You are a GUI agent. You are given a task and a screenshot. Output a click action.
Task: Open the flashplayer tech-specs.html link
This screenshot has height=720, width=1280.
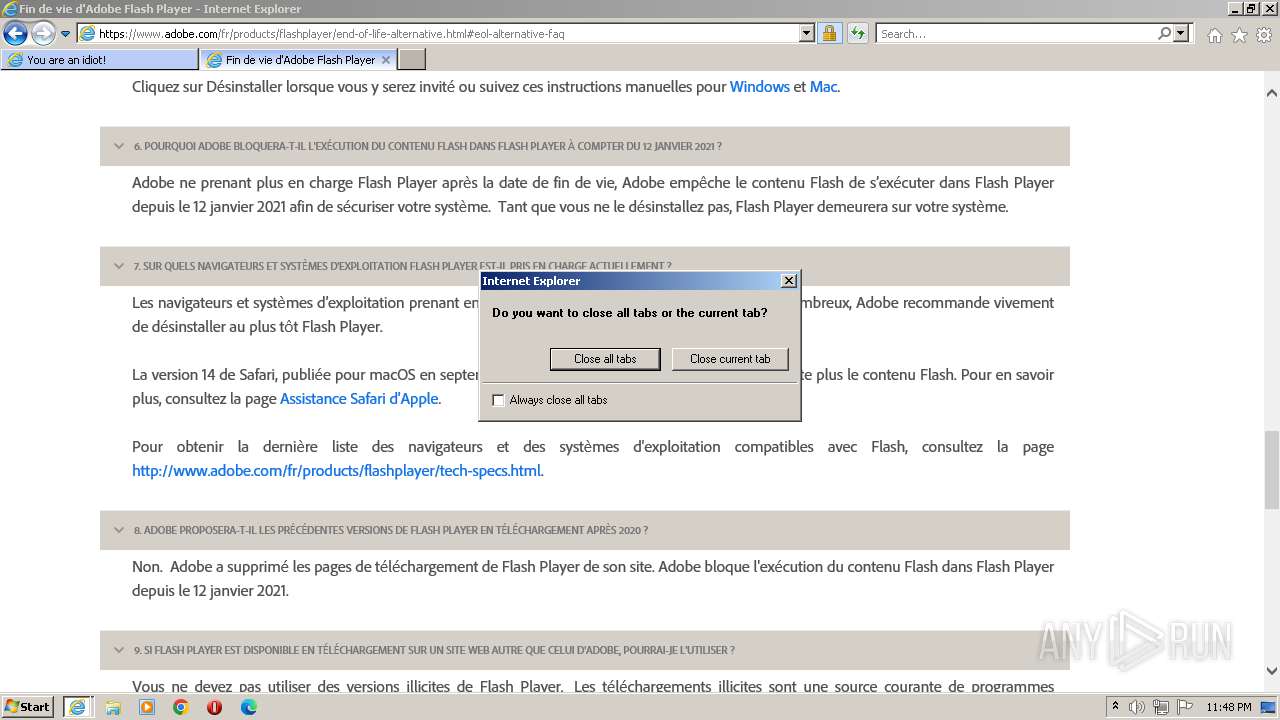click(336, 471)
